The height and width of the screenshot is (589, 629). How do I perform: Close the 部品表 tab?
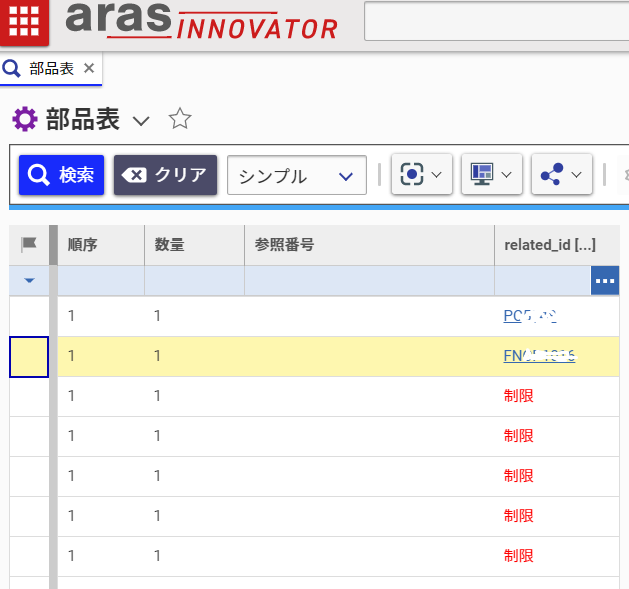tap(89, 68)
